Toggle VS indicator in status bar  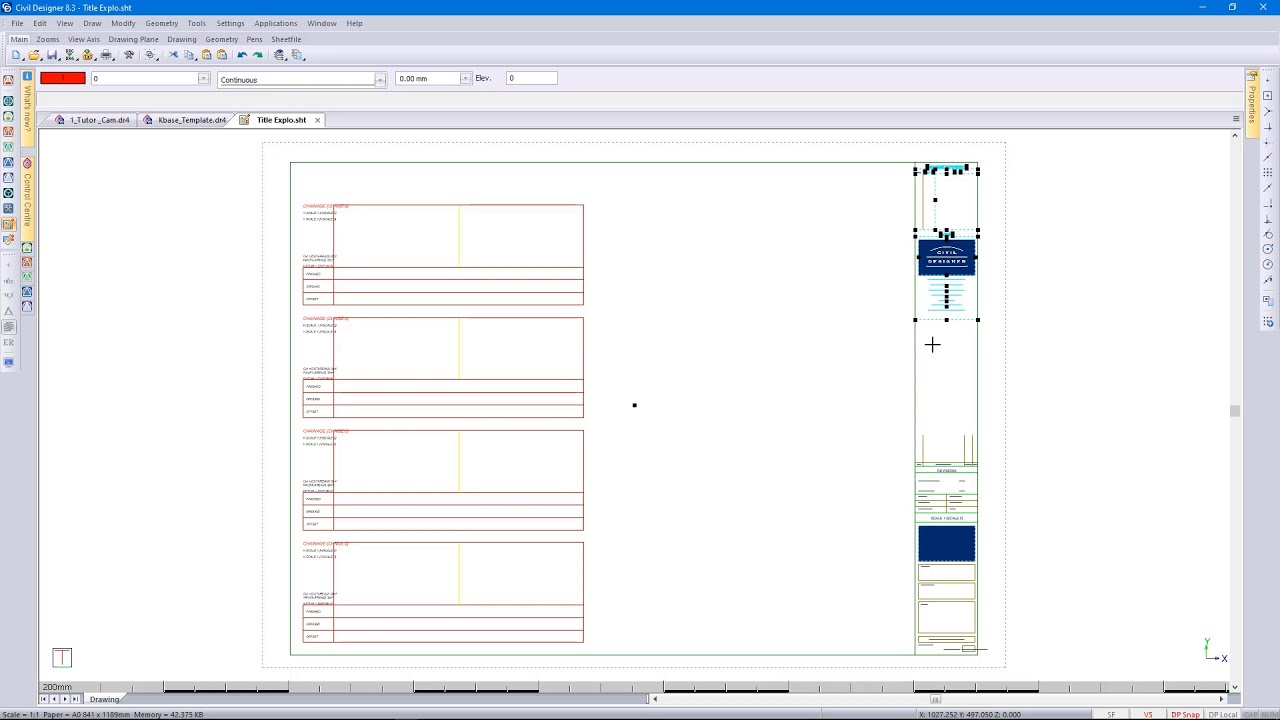(x=1148, y=714)
